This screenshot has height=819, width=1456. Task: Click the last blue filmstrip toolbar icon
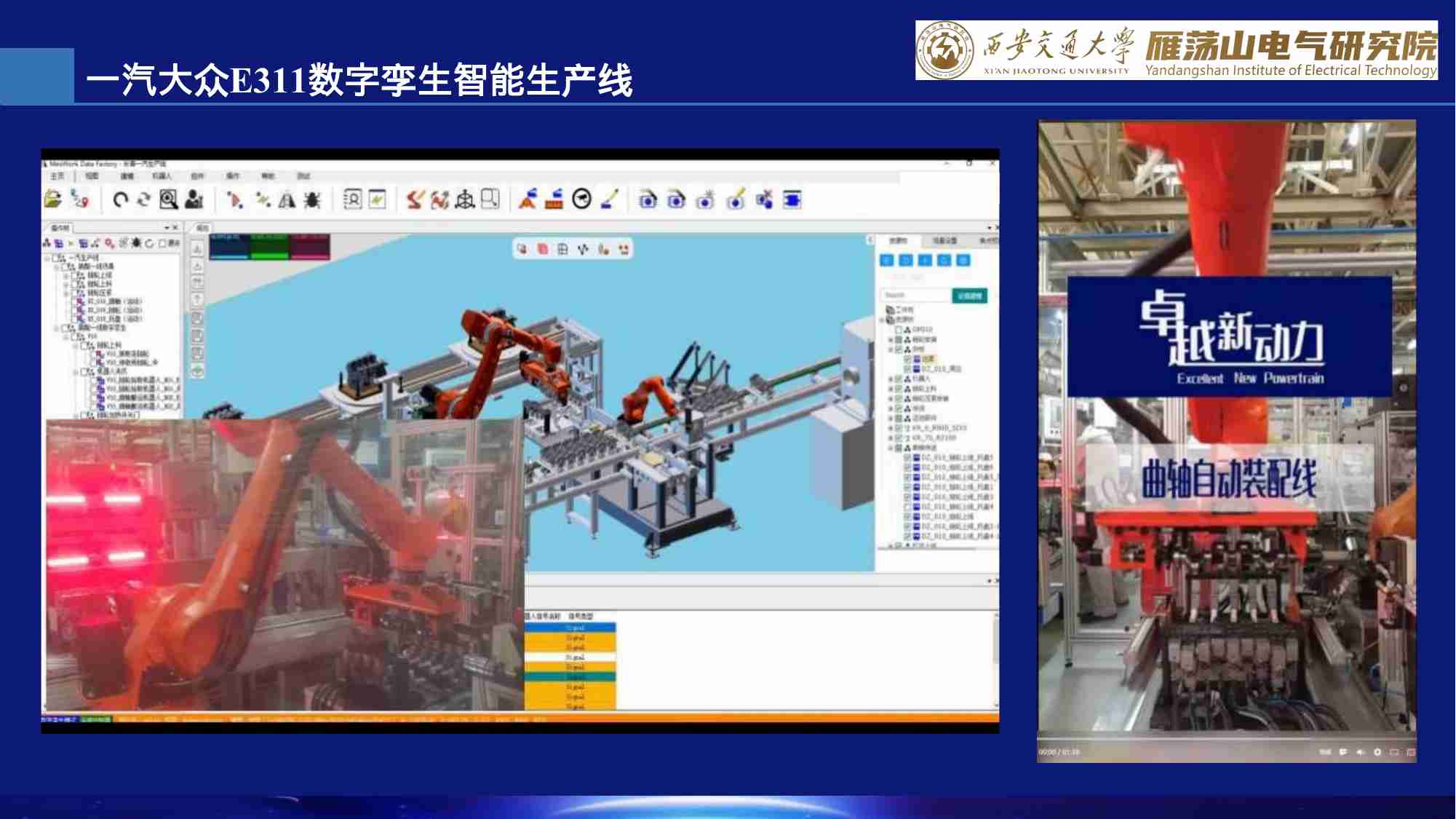pyautogui.click(x=792, y=199)
